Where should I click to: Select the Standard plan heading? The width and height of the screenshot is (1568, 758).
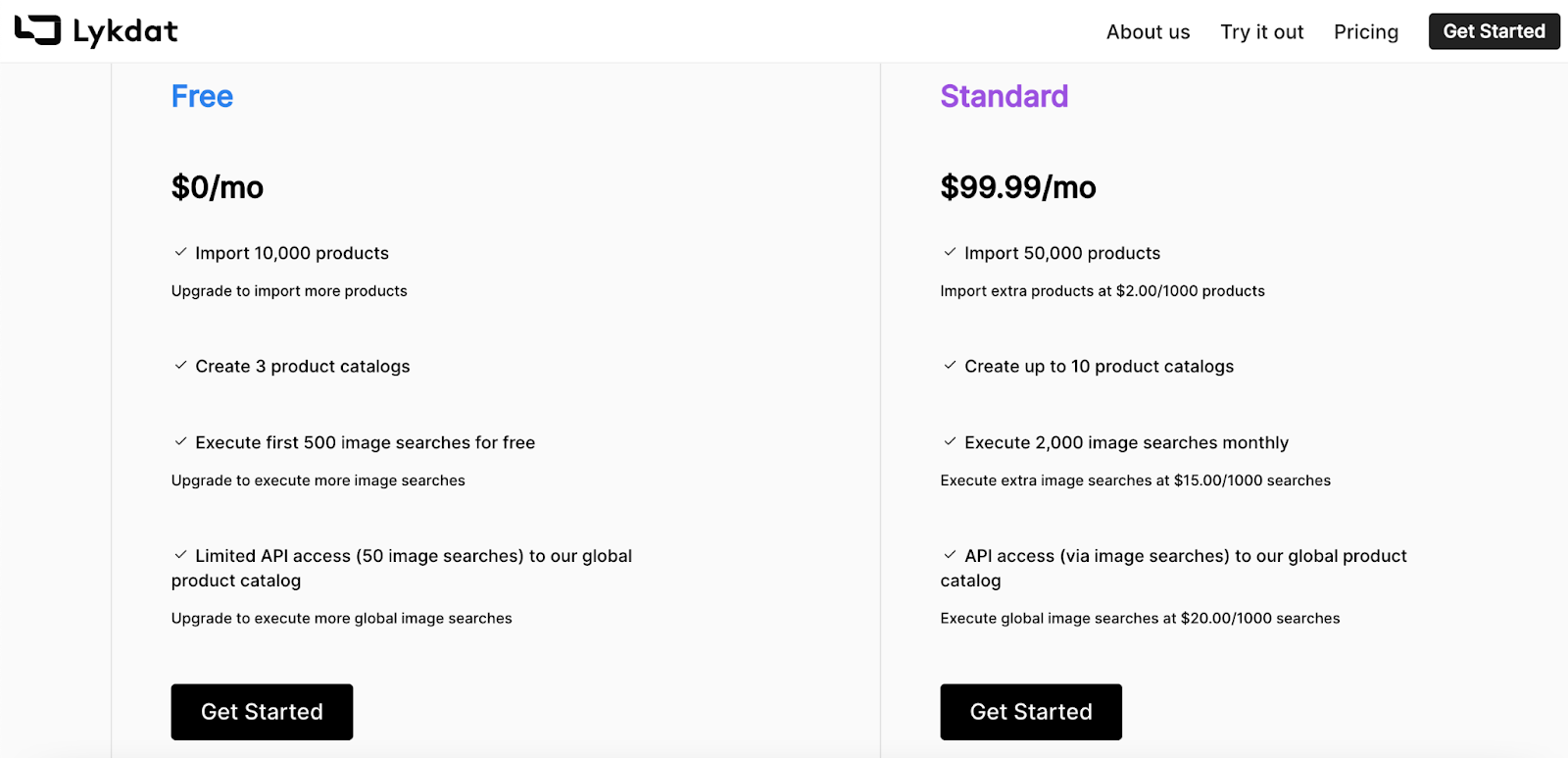pyautogui.click(x=1004, y=96)
